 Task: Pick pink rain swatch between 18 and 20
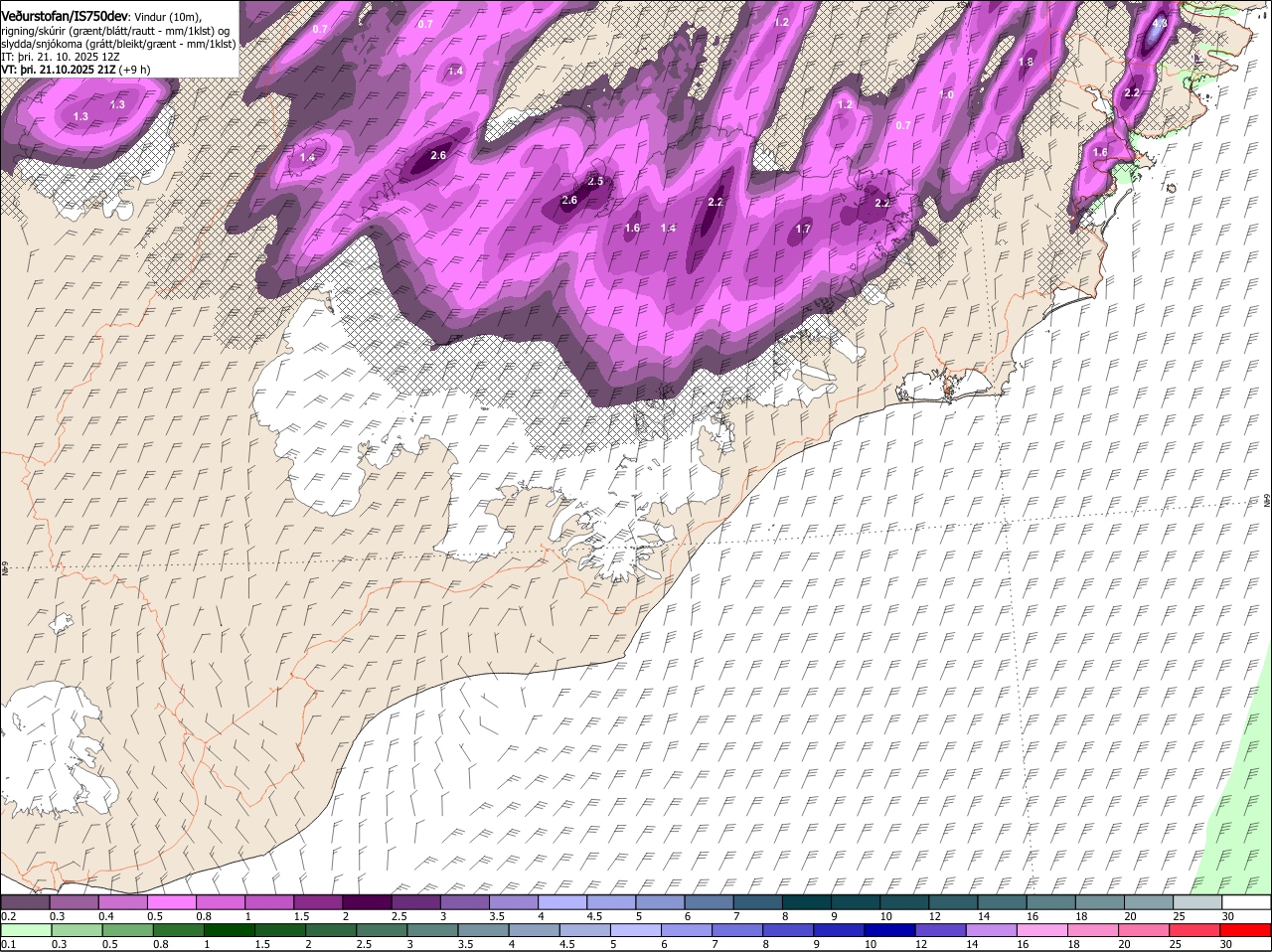(x=1094, y=930)
